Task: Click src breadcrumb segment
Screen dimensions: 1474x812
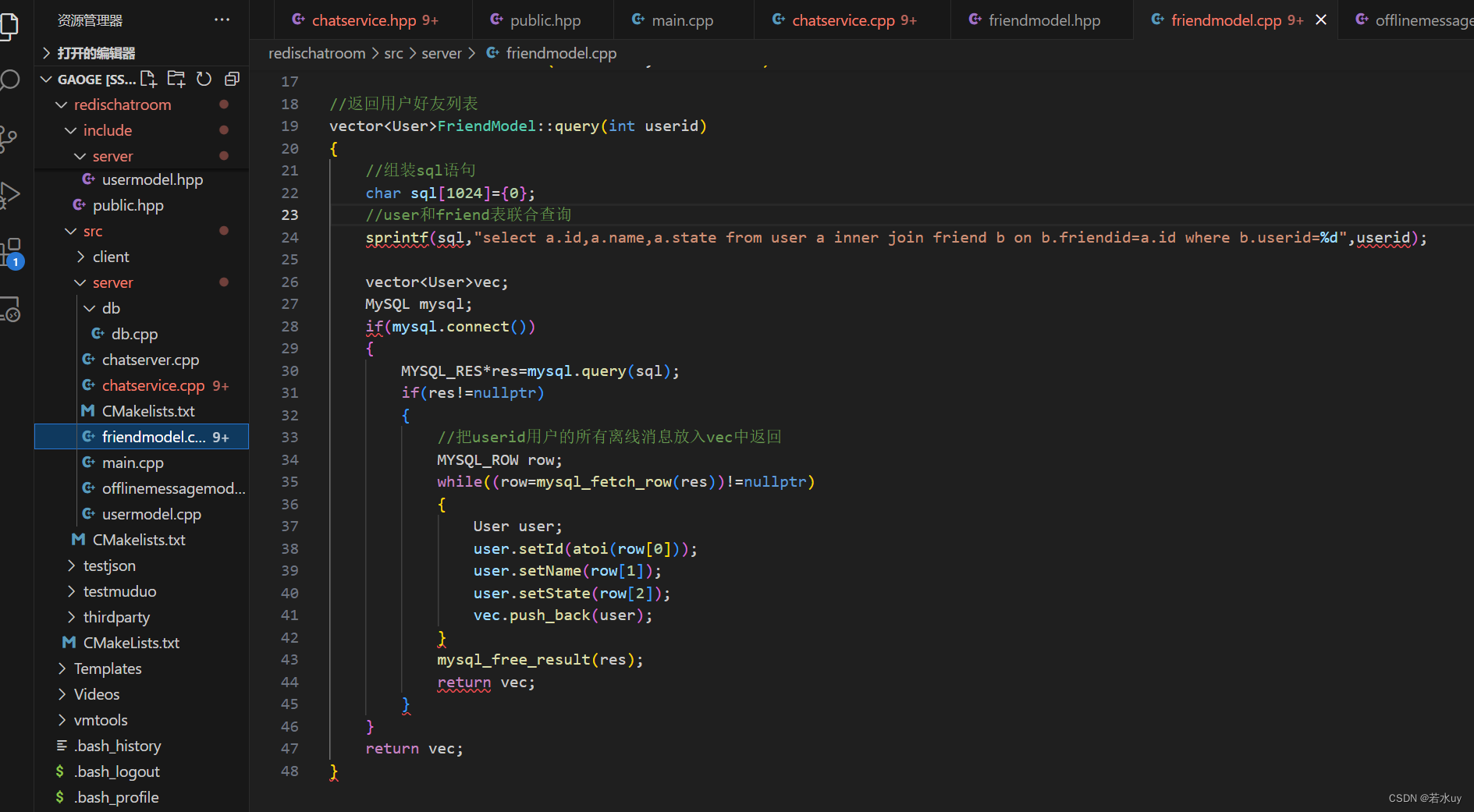Action: point(394,53)
